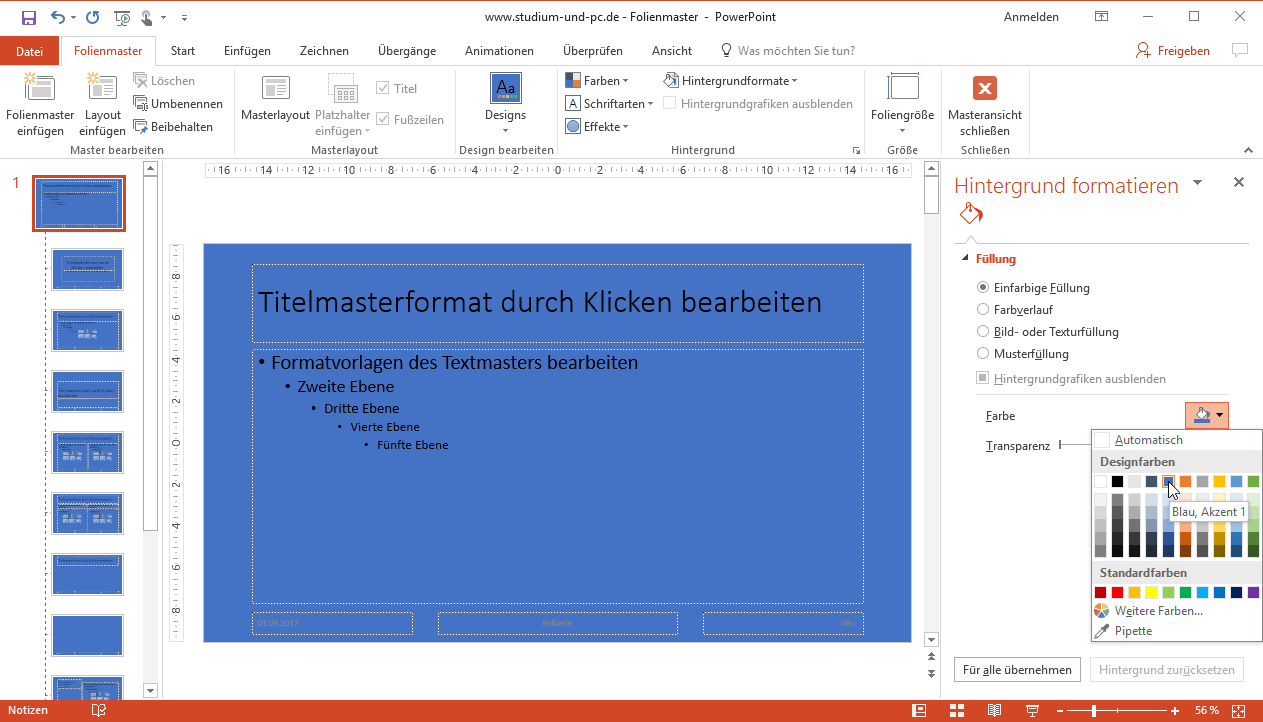Choose Musterfüllung radio option

point(982,354)
